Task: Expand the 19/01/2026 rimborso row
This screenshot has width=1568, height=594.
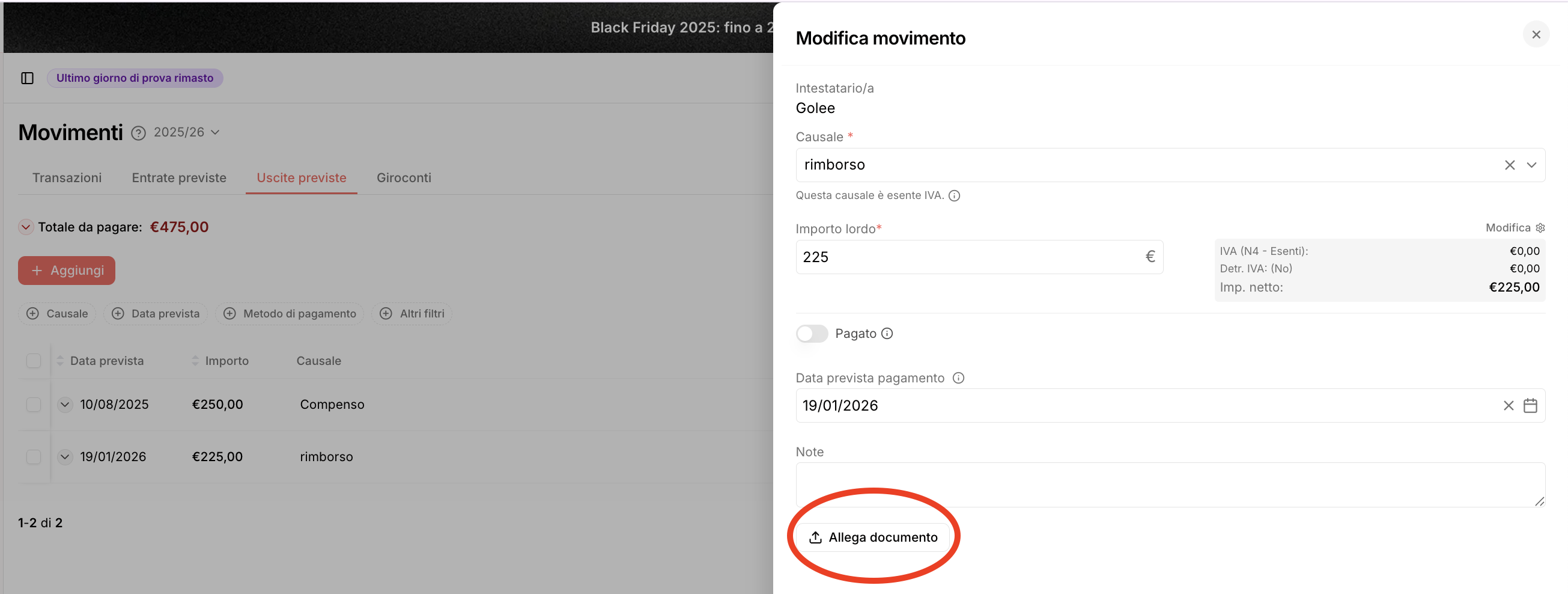Action: coord(65,457)
